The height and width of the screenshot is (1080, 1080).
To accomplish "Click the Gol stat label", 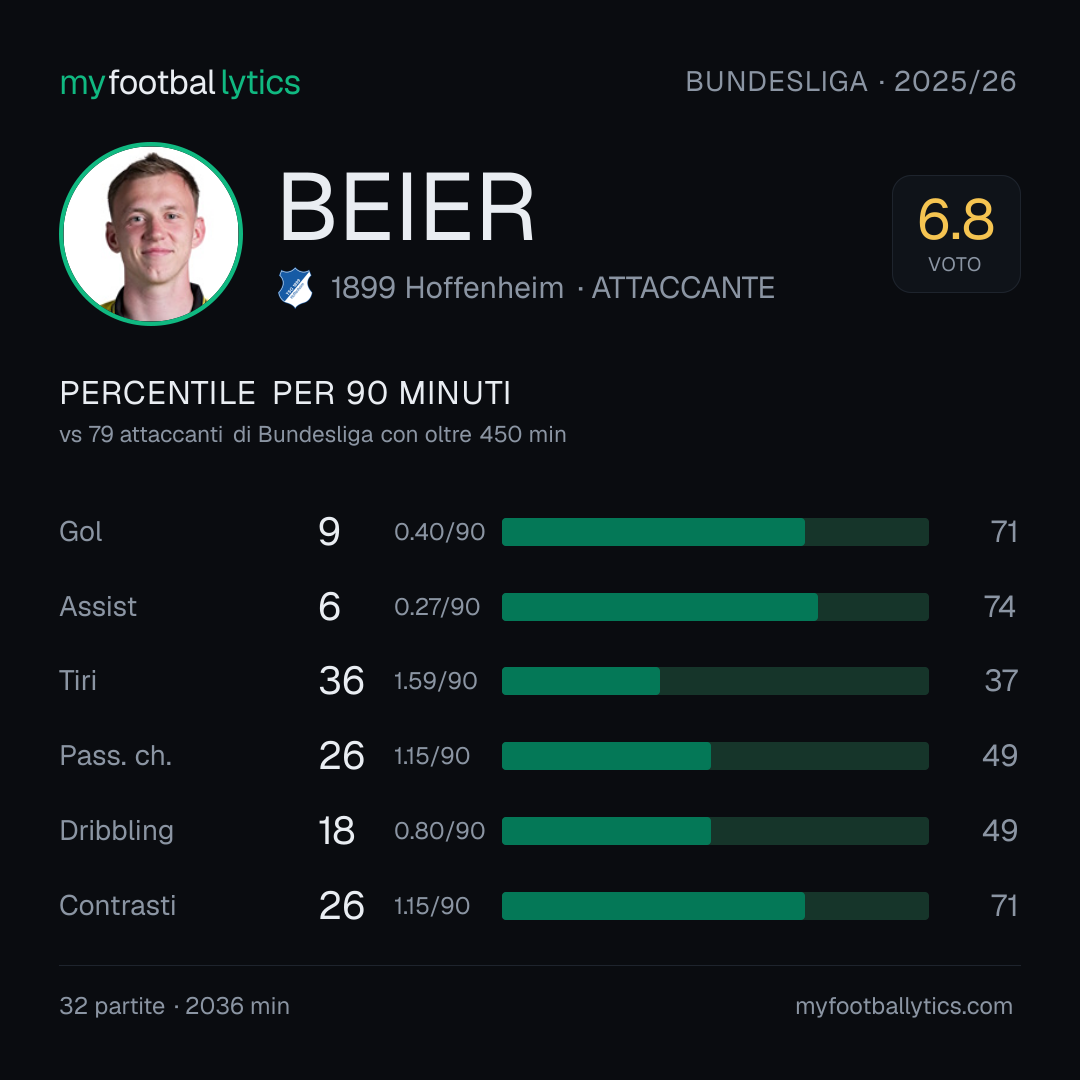I will (x=81, y=532).
